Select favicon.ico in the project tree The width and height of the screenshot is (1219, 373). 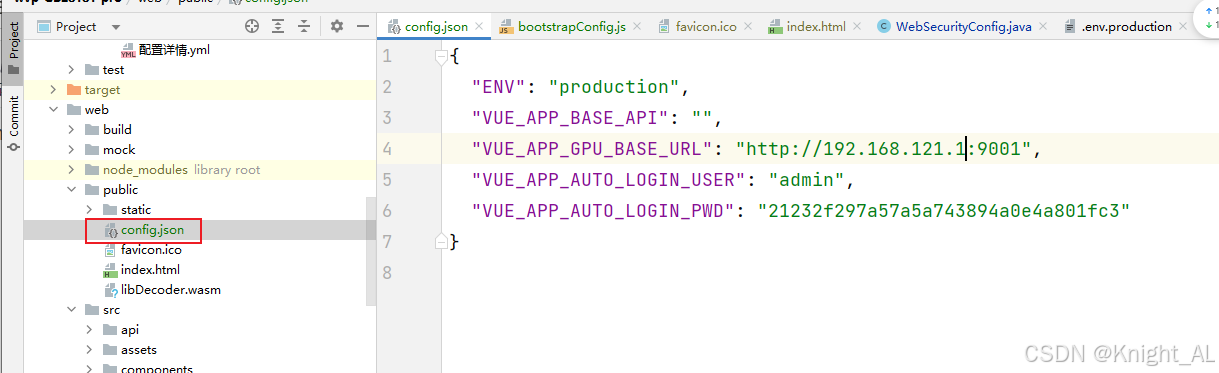(142, 249)
